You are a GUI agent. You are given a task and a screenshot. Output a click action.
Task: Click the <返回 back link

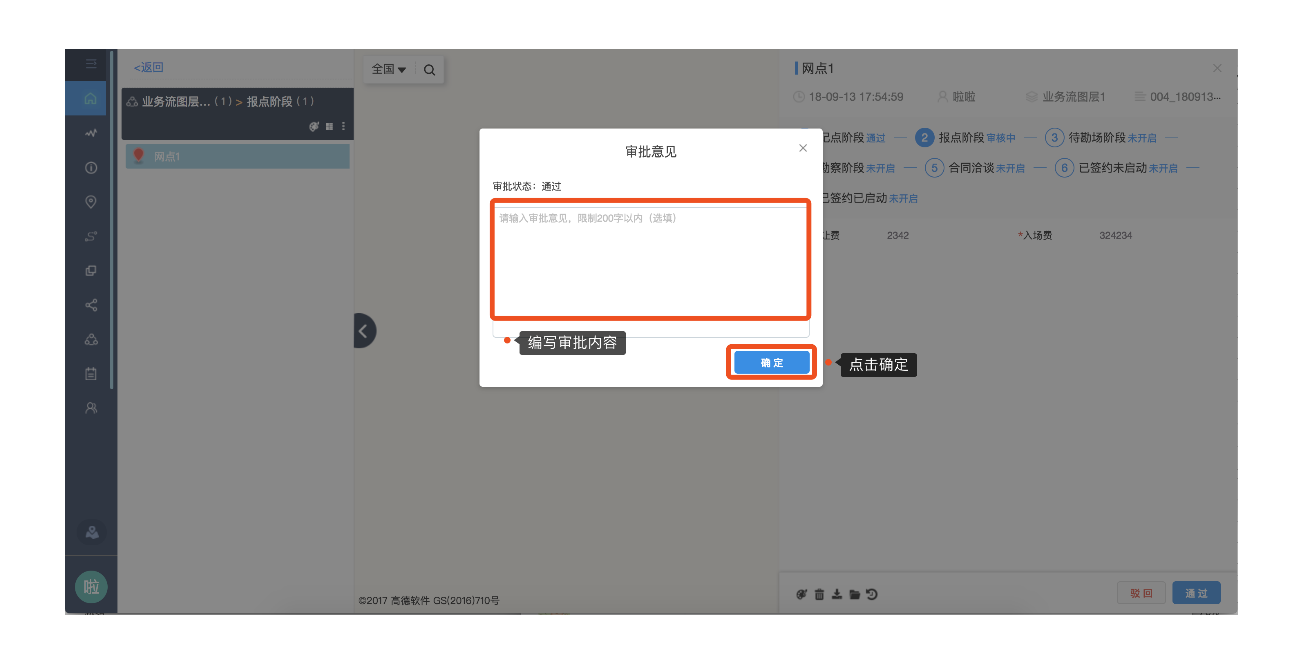point(149,68)
